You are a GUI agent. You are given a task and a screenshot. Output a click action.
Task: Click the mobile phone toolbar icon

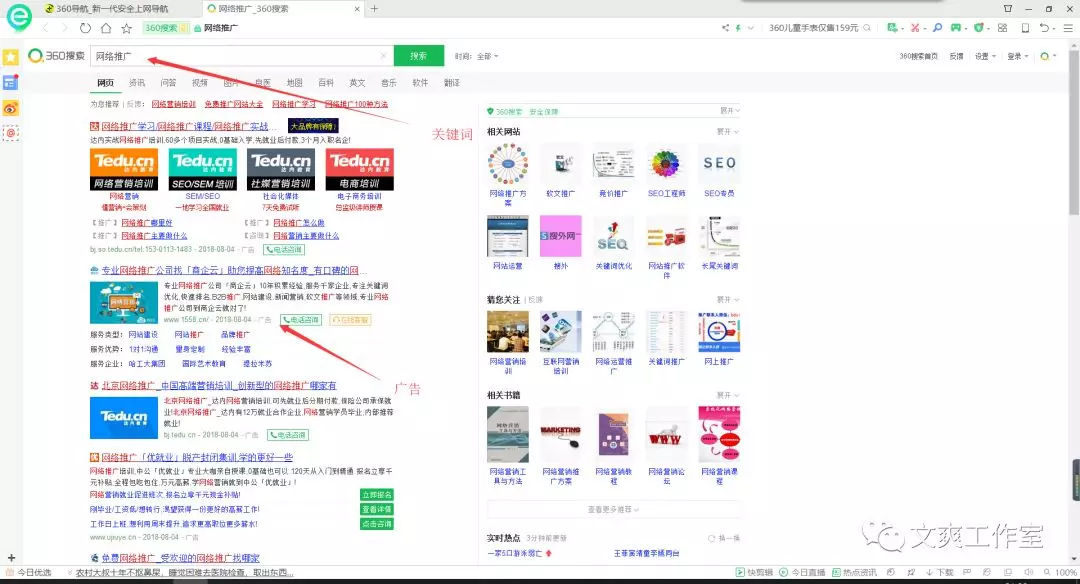click(x=1025, y=28)
